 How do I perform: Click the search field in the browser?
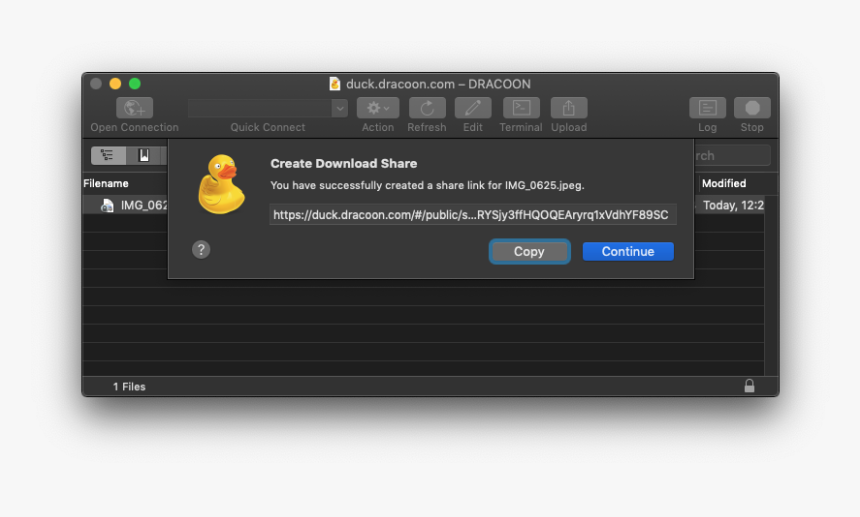pos(732,156)
